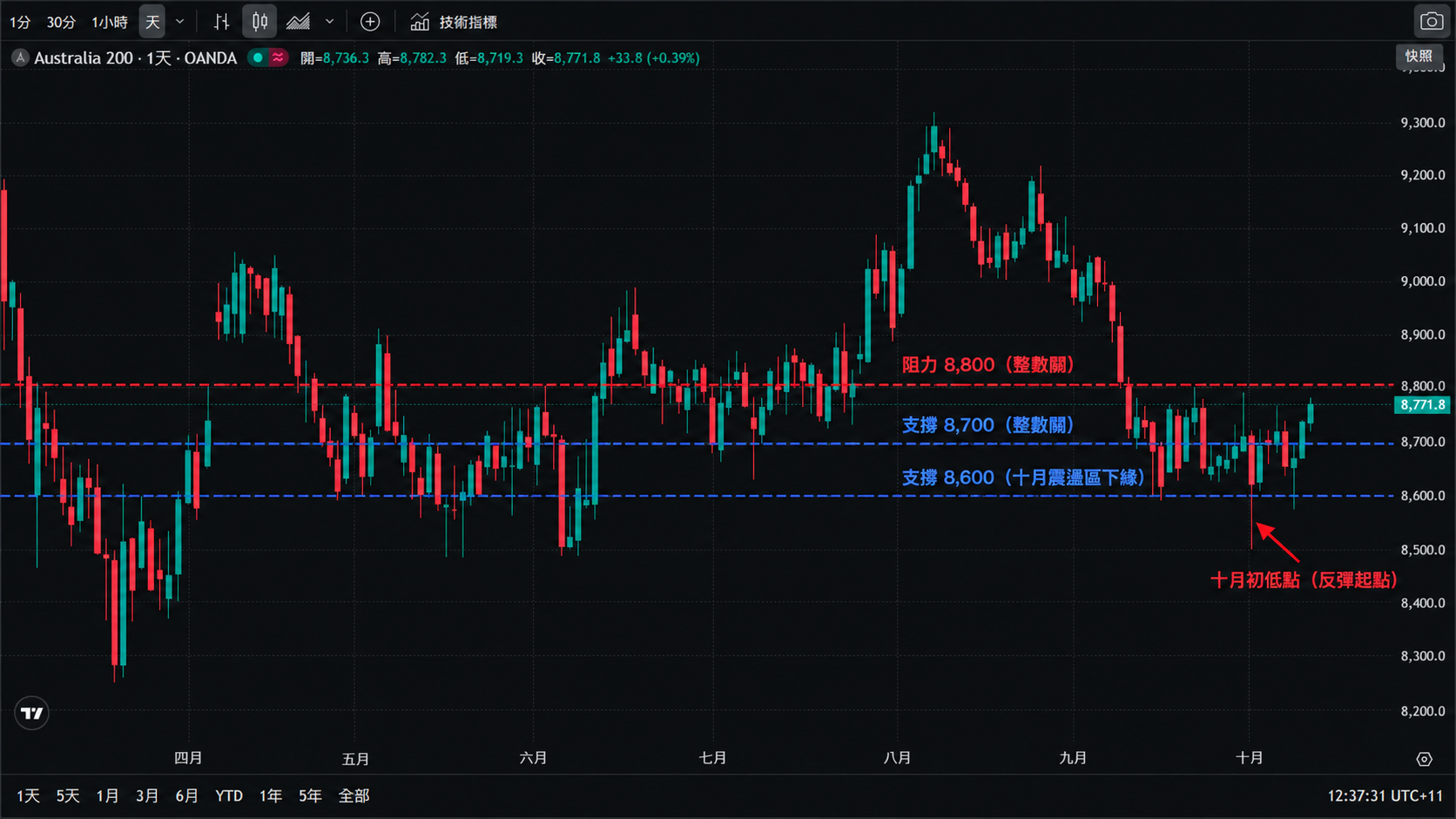Set date range to YTD
This screenshot has width=1456, height=819.
point(229,795)
